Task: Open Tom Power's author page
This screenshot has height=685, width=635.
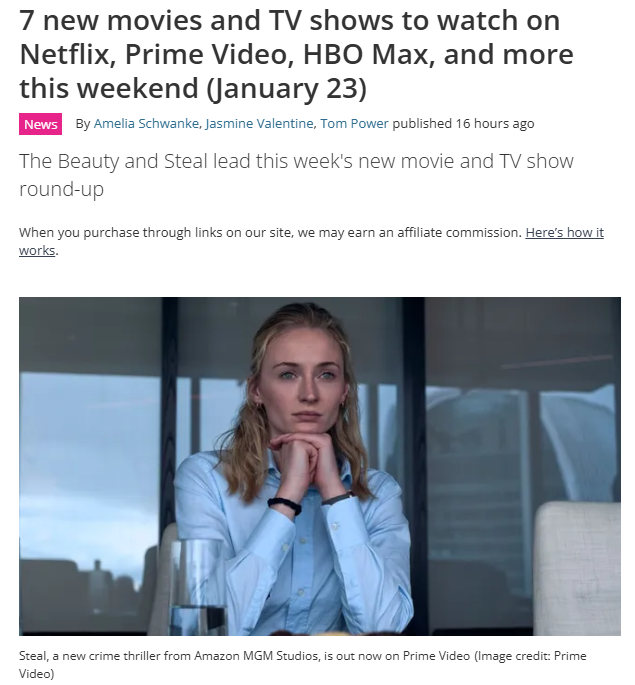Action: tap(354, 124)
